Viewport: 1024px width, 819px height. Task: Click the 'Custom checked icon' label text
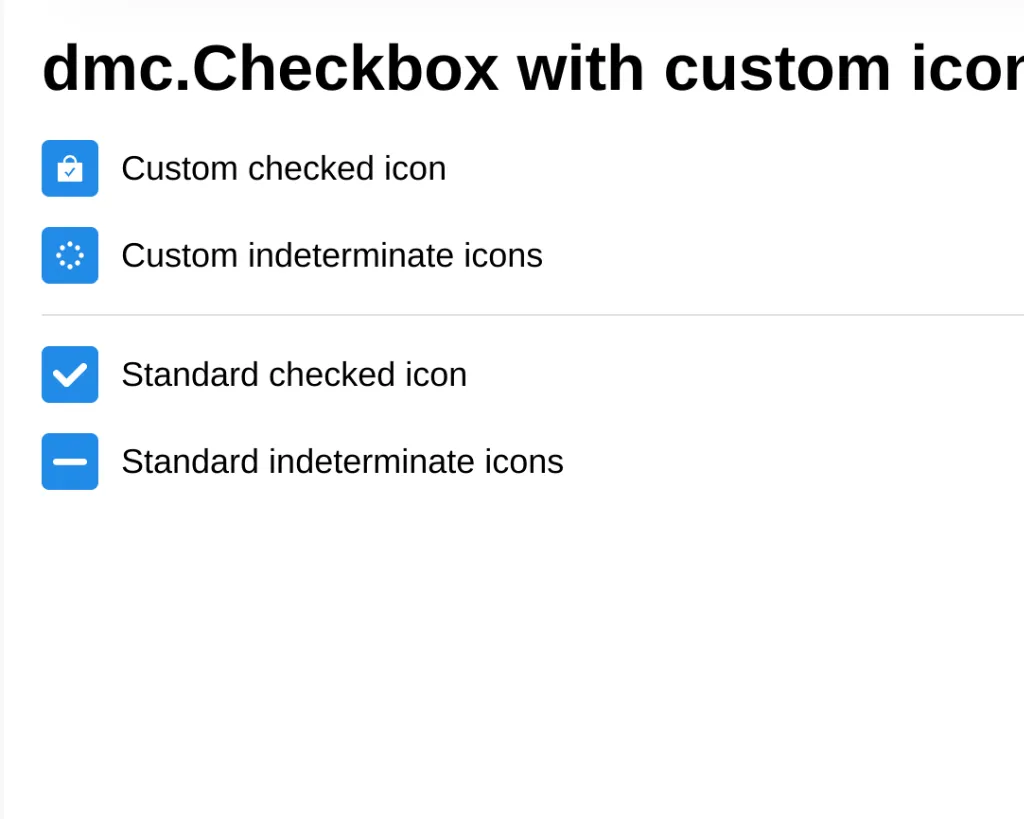pos(283,169)
